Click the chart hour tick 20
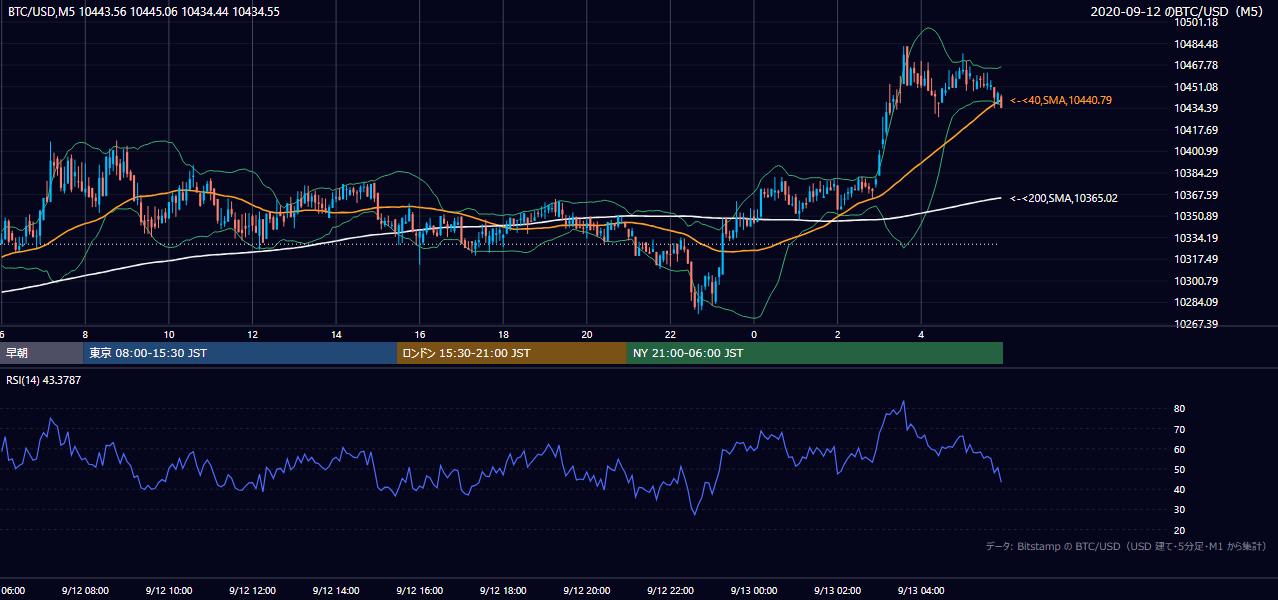The width and height of the screenshot is (1278, 600). point(587,335)
